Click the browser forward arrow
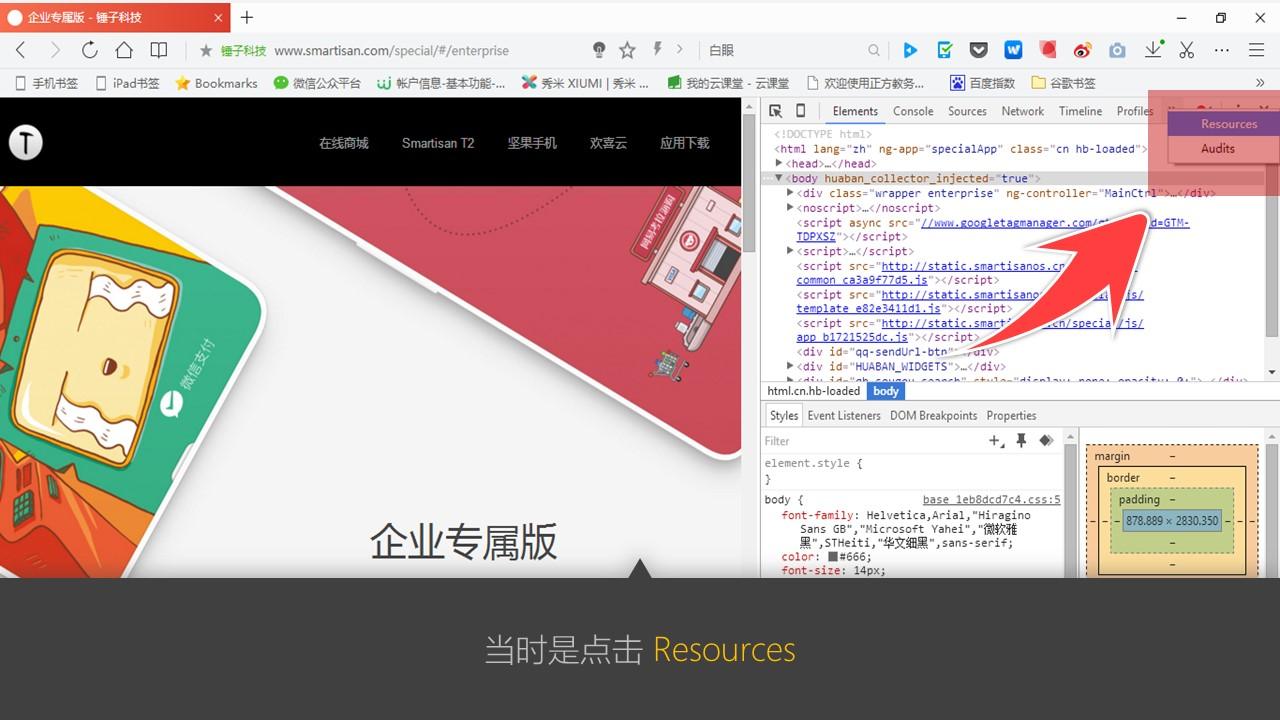Screen dimensions: 1280x720 pyautogui.click(x=55, y=50)
